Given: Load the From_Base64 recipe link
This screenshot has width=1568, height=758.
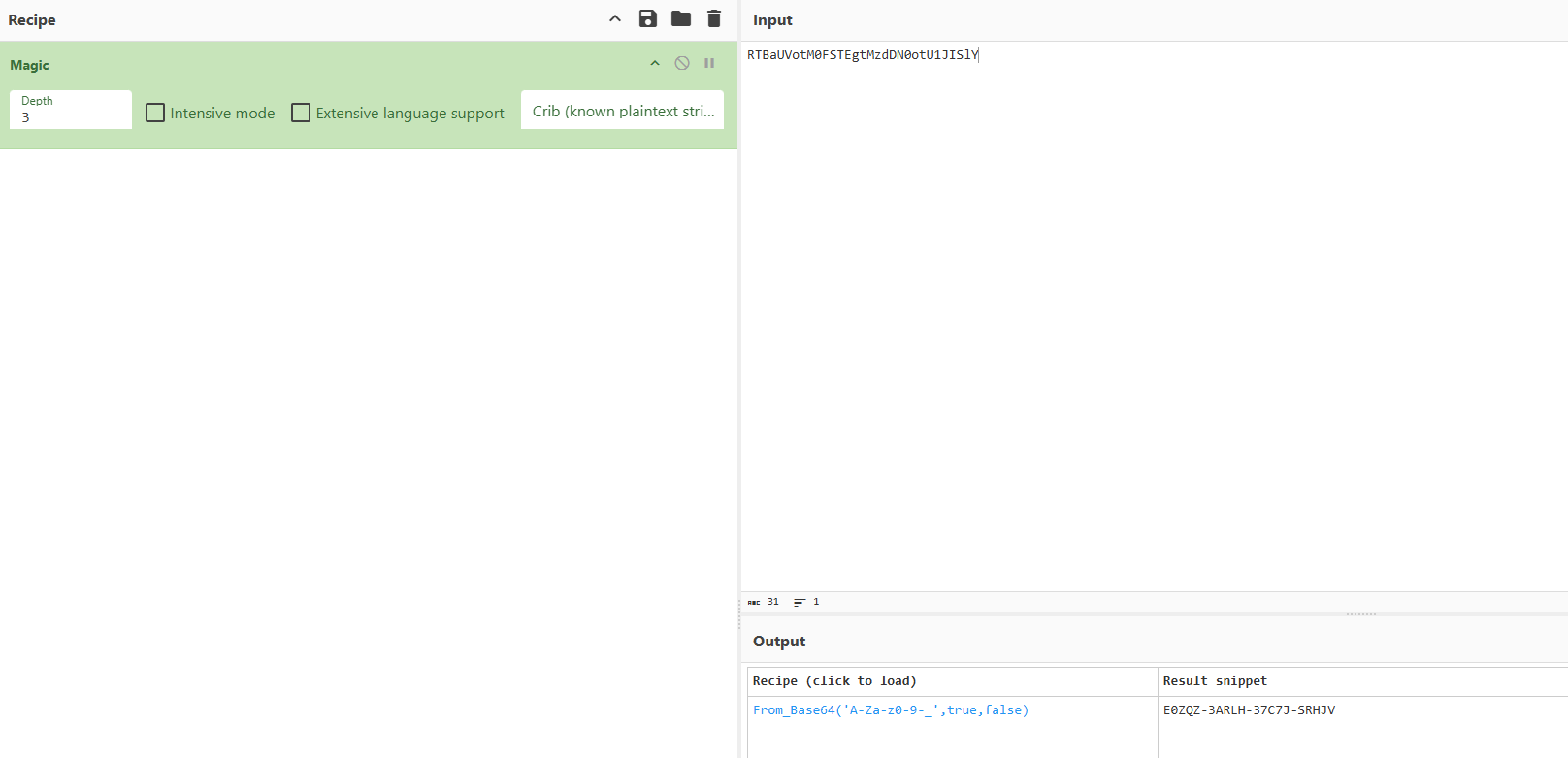Looking at the screenshot, I should pyautogui.click(x=890, y=710).
